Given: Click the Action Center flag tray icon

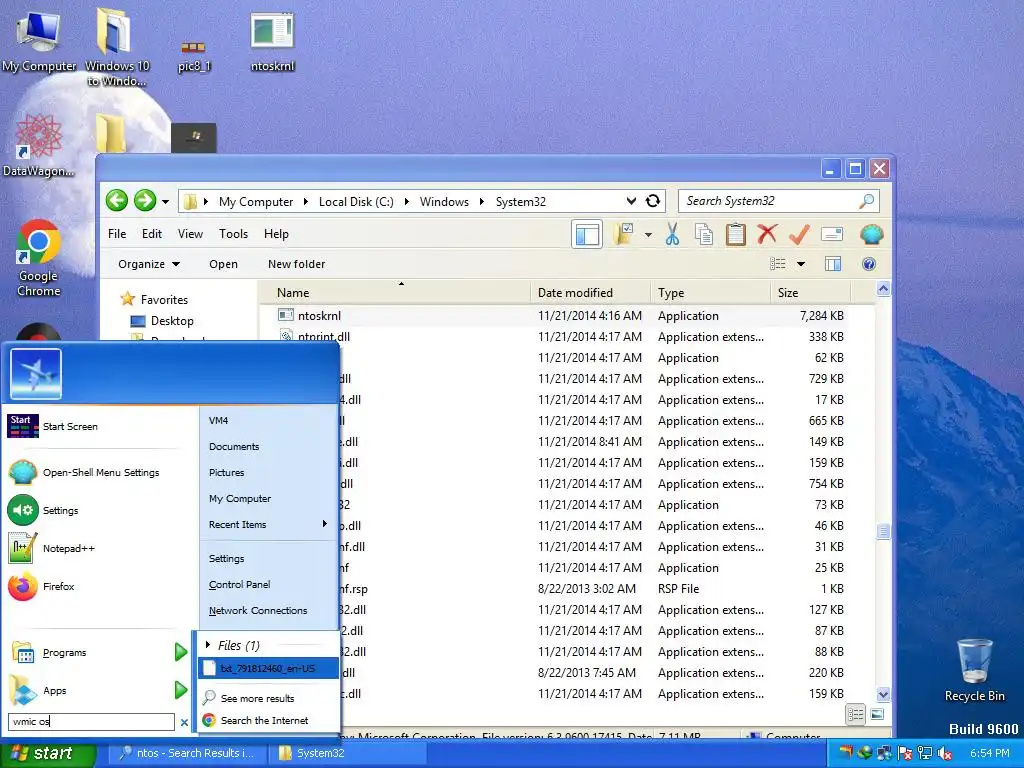Looking at the screenshot, I should [905, 753].
